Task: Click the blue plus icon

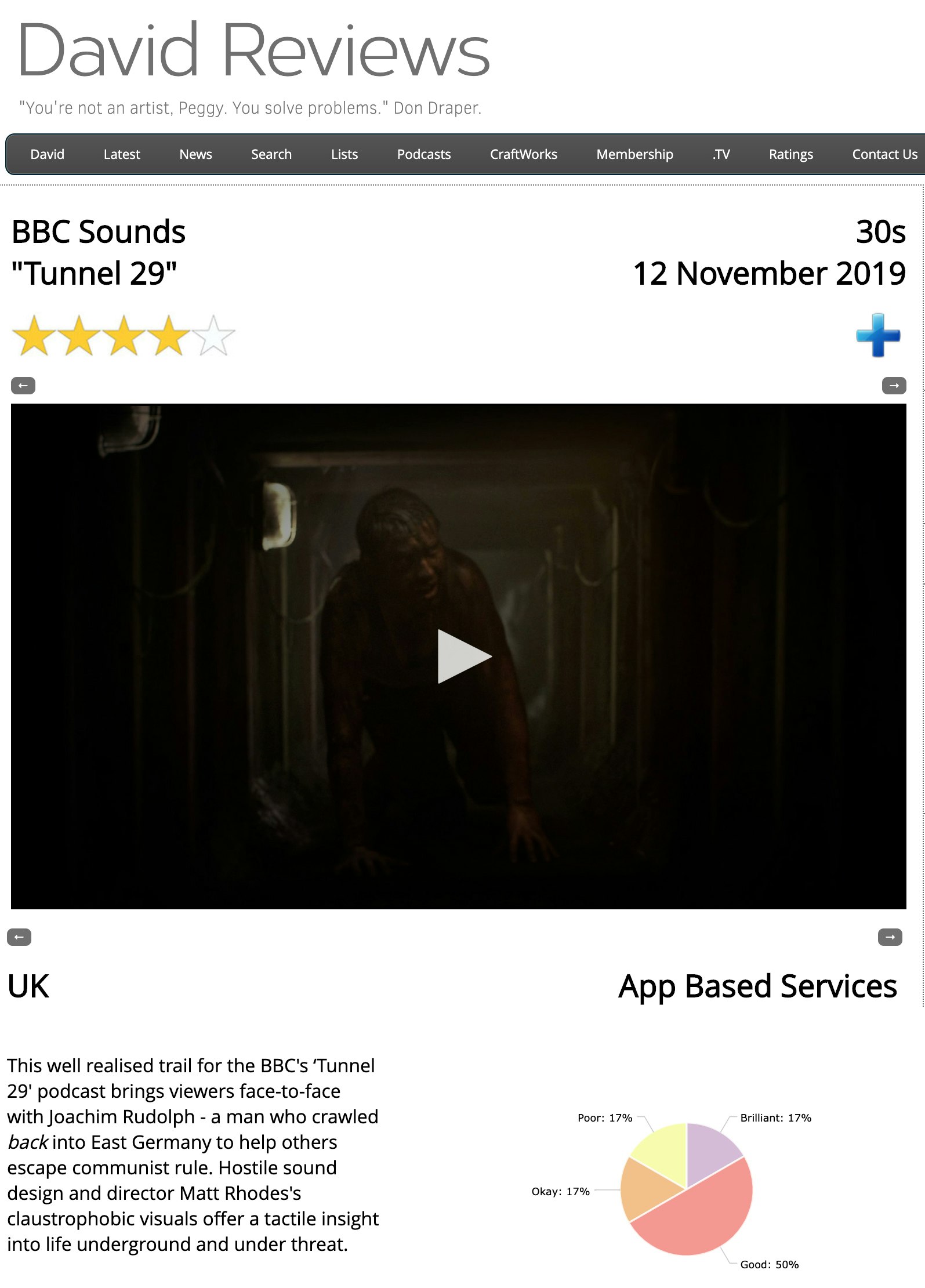Action: (x=878, y=335)
